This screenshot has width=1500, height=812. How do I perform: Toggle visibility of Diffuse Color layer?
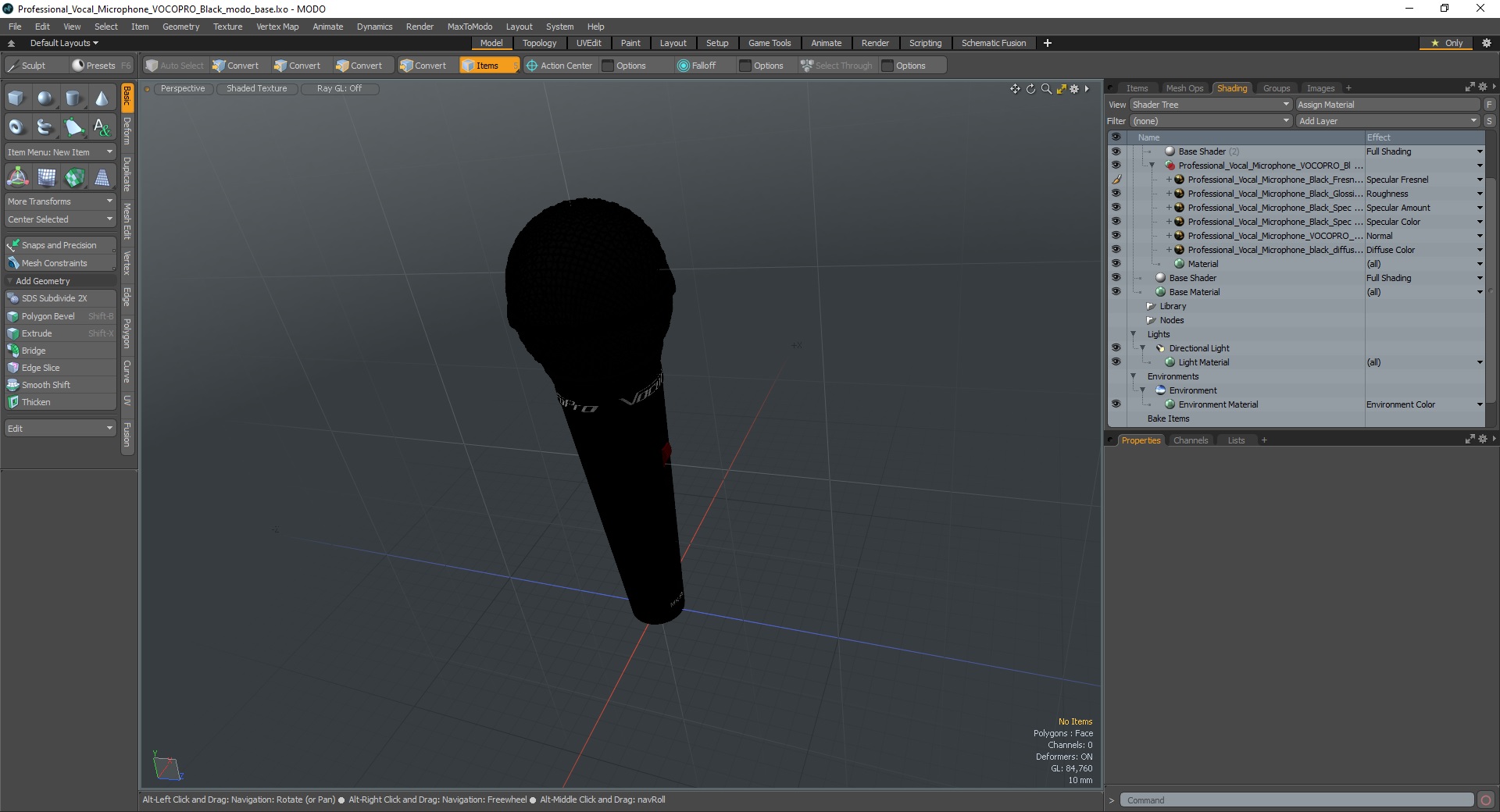coord(1116,250)
